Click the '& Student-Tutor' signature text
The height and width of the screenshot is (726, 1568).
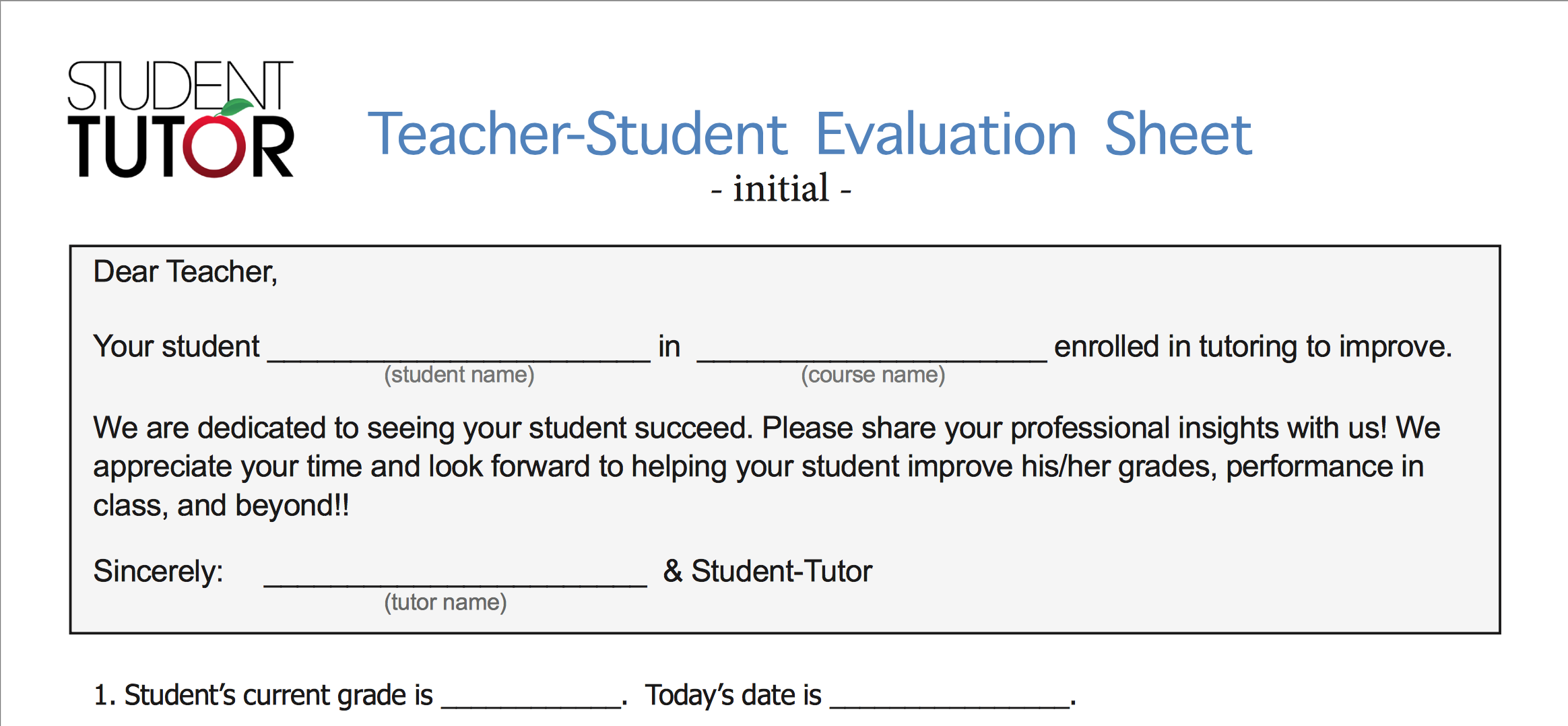pos(767,571)
